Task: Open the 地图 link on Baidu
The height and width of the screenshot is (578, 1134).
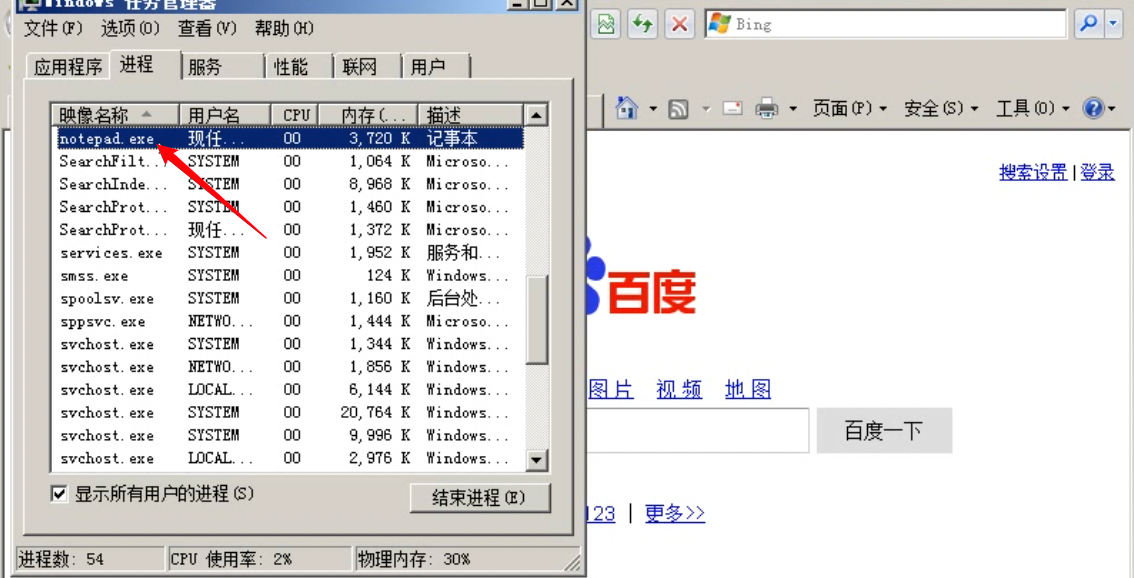Action: [x=748, y=389]
